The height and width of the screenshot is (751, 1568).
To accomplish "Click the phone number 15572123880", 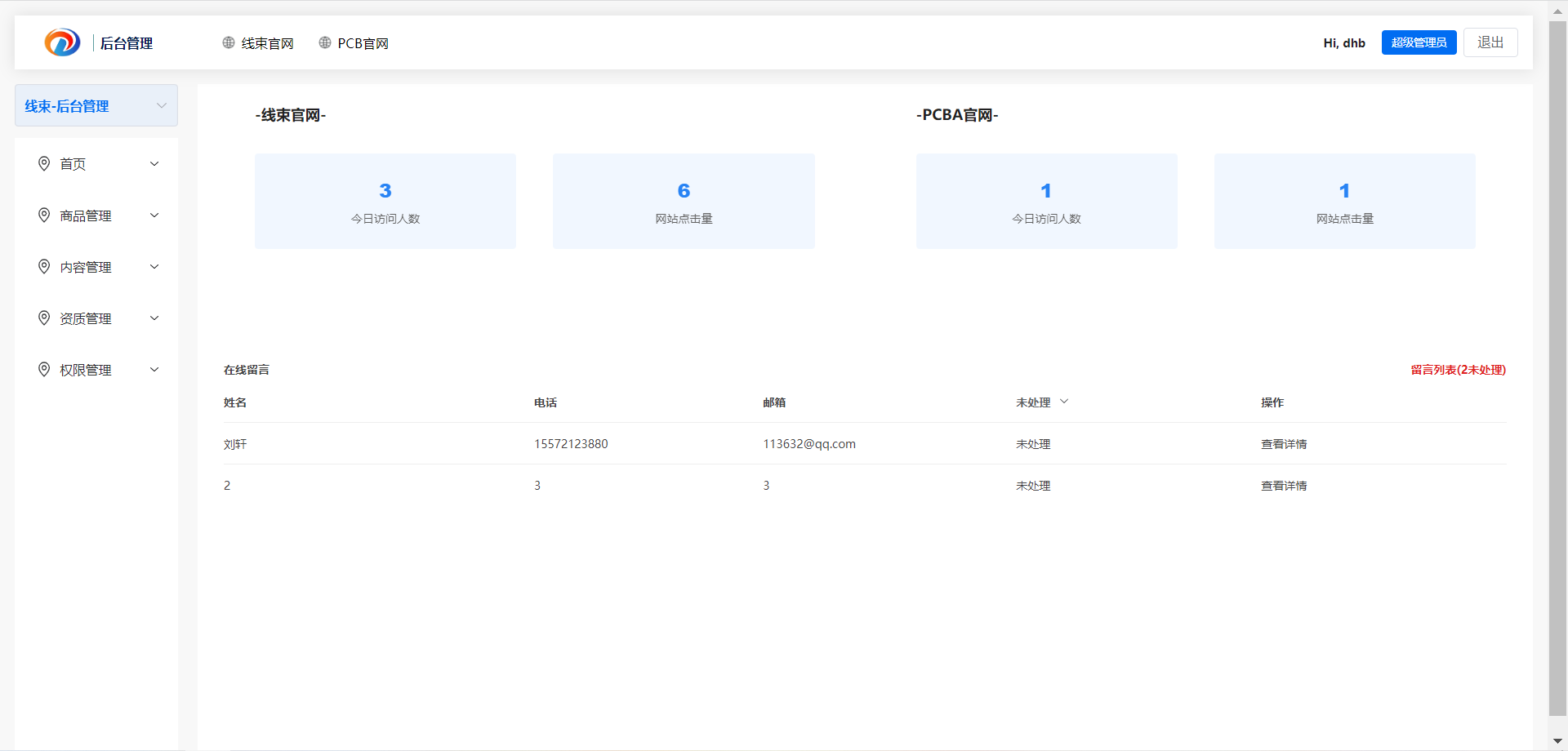I will point(571,444).
